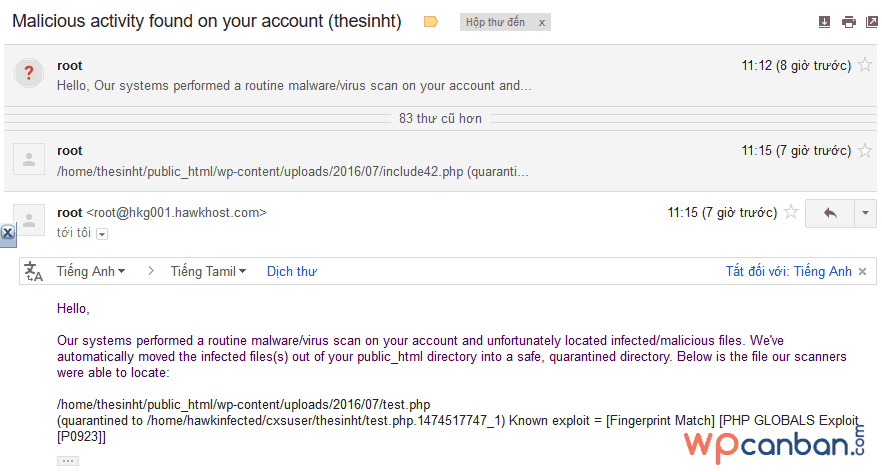Star the 11:12 message from root
Viewport: 882px width, 472px height.
coord(865,66)
